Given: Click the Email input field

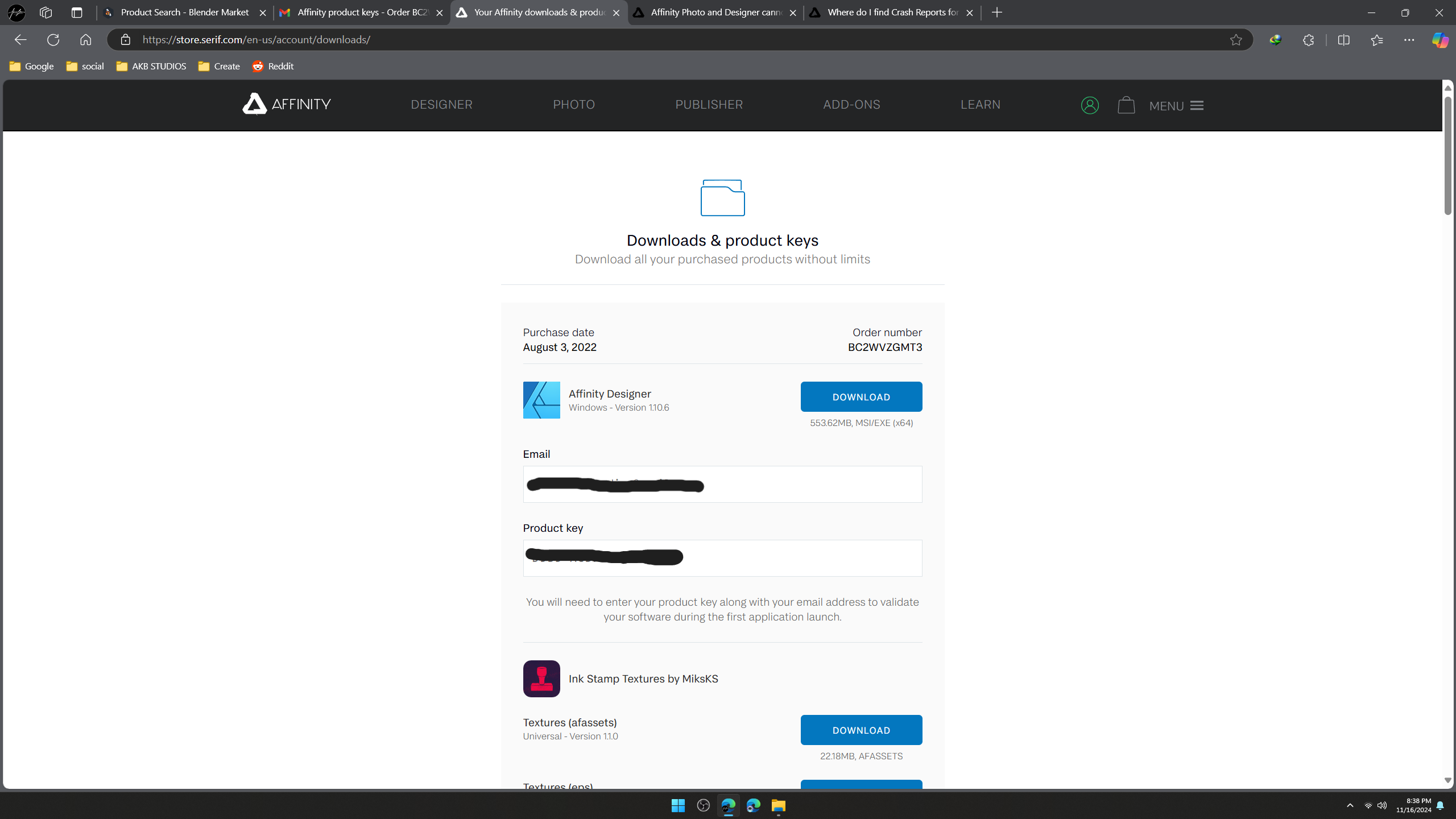Looking at the screenshot, I should pos(722,484).
